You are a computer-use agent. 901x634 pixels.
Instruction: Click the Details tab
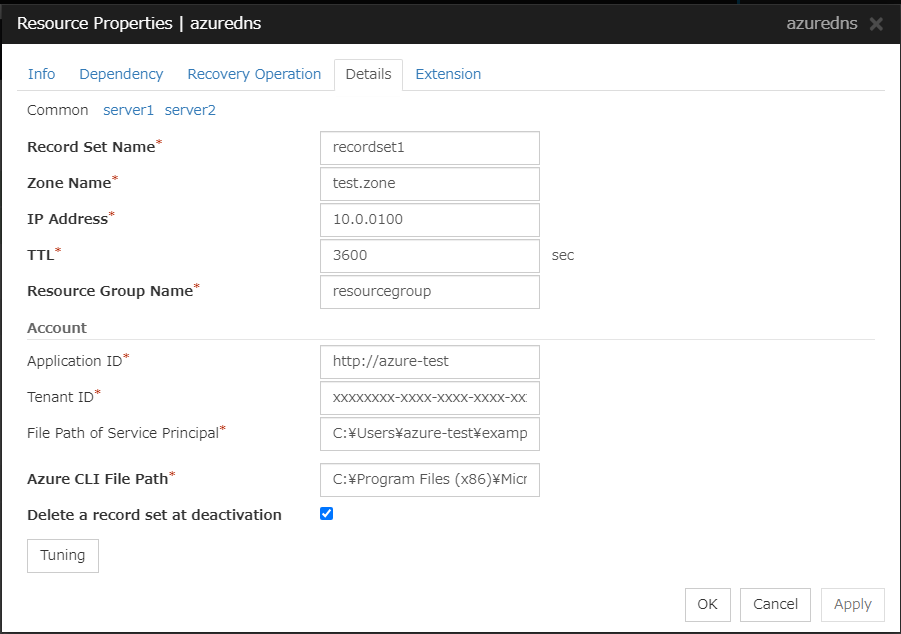[368, 74]
